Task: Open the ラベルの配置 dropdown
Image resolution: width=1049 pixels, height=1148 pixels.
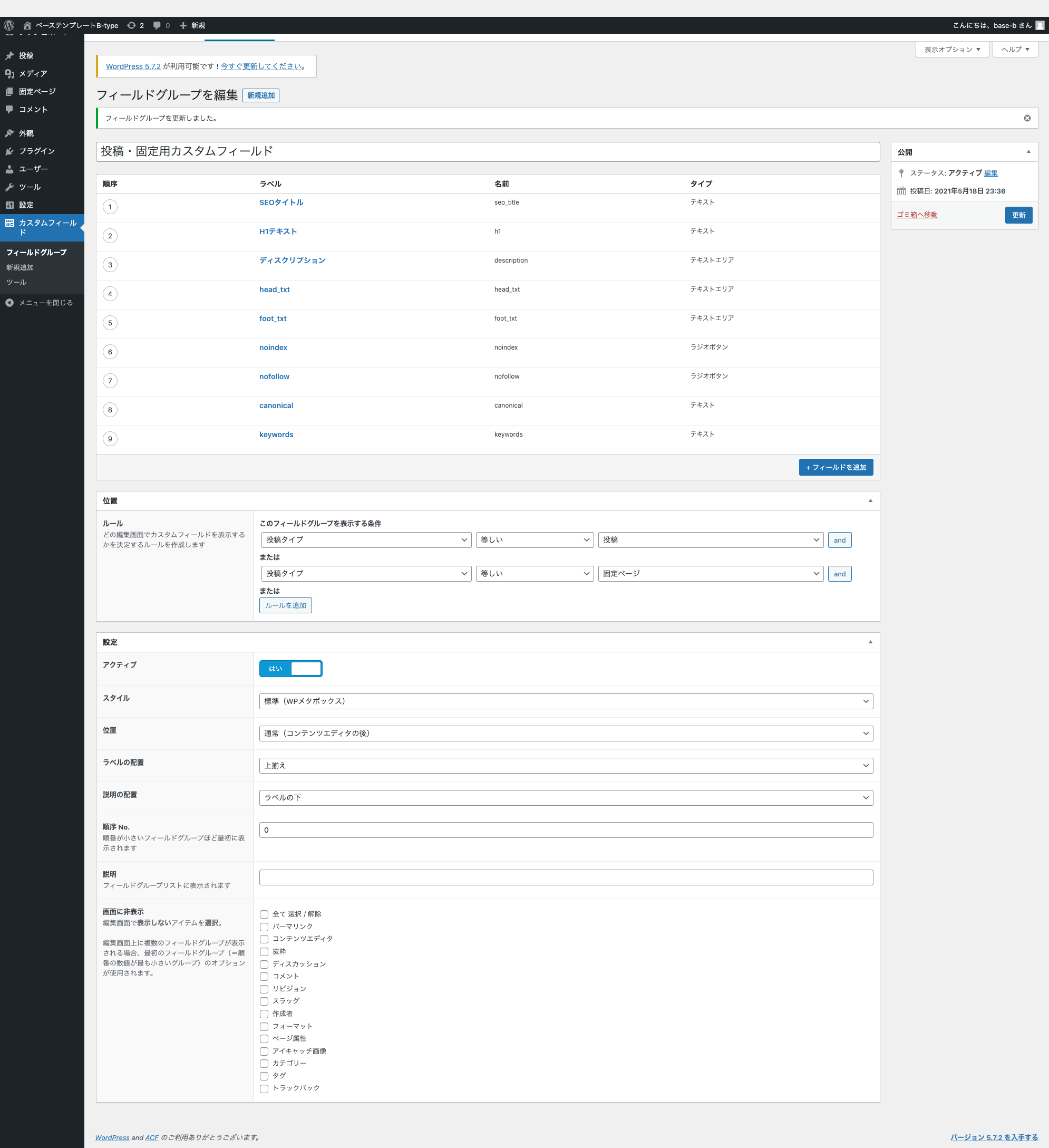Action: coord(566,765)
